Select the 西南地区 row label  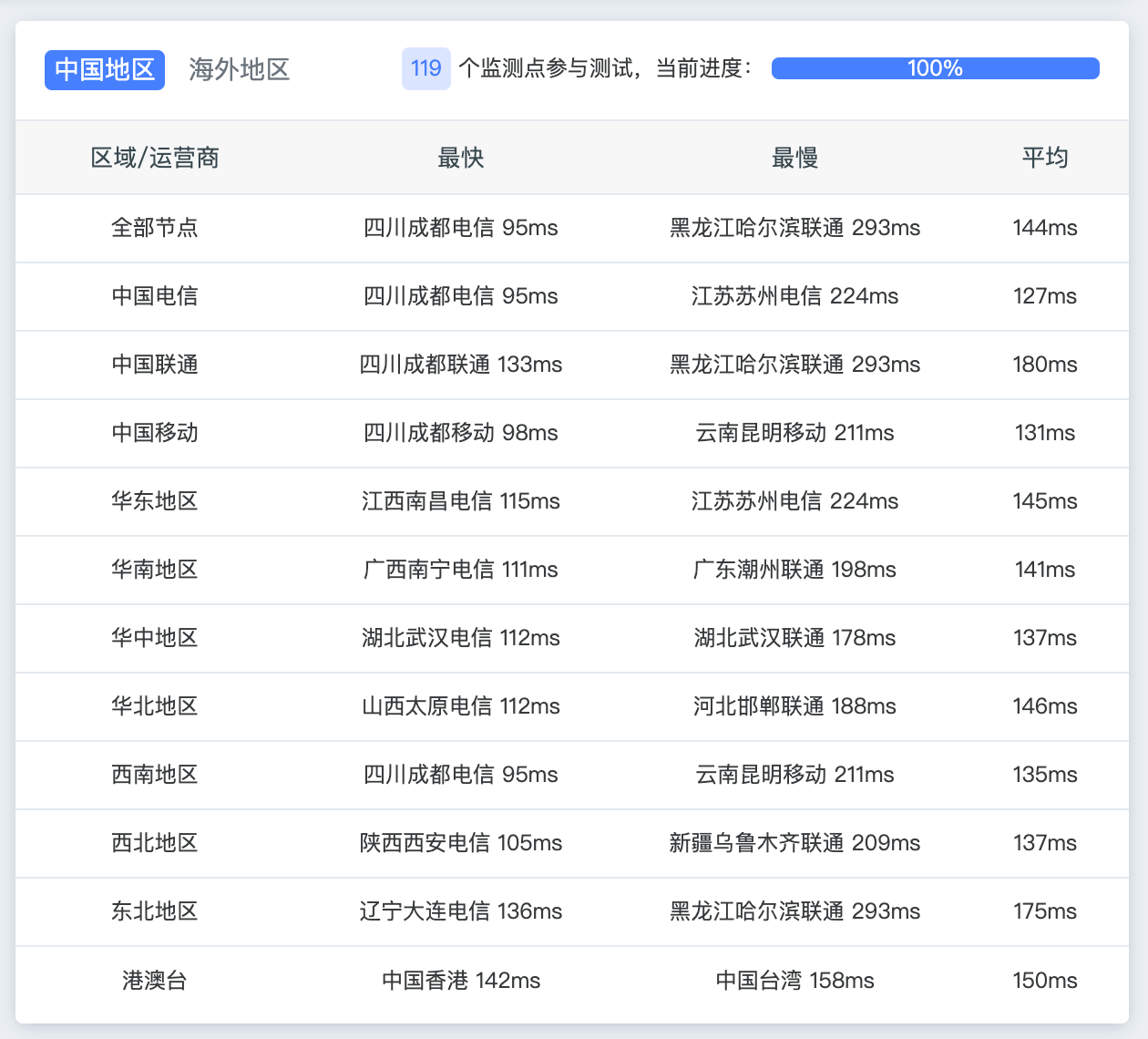pos(155,774)
